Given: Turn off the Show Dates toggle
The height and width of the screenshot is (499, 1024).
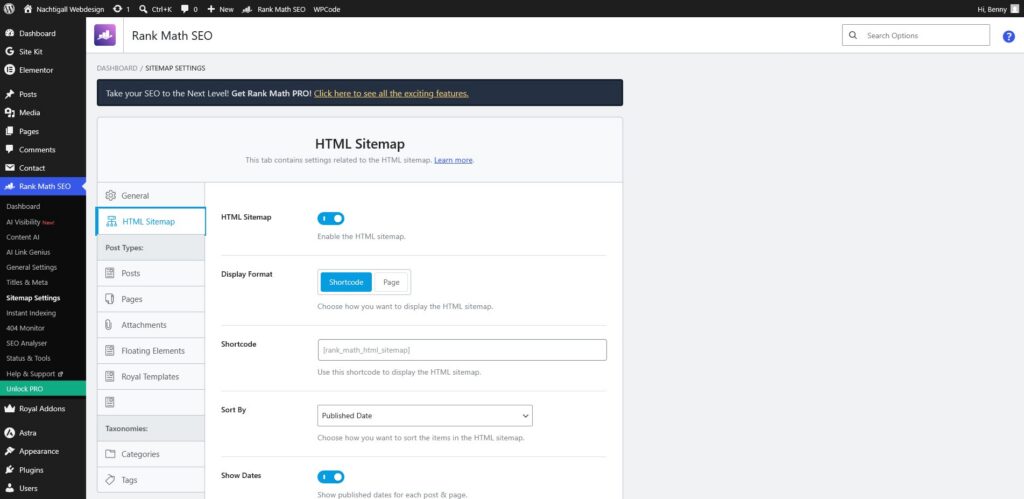Looking at the screenshot, I should point(330,477).
